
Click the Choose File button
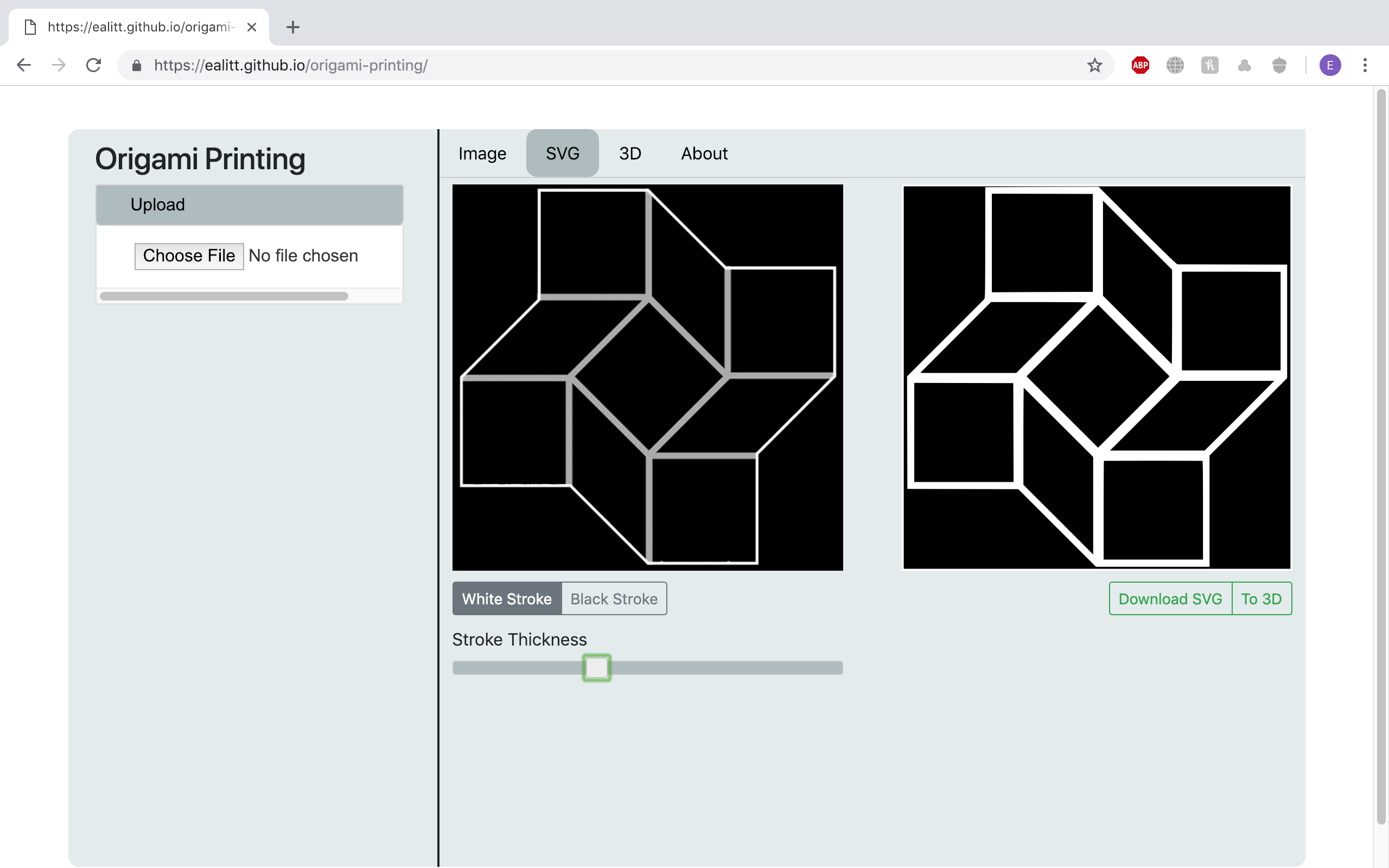[189, 256]
